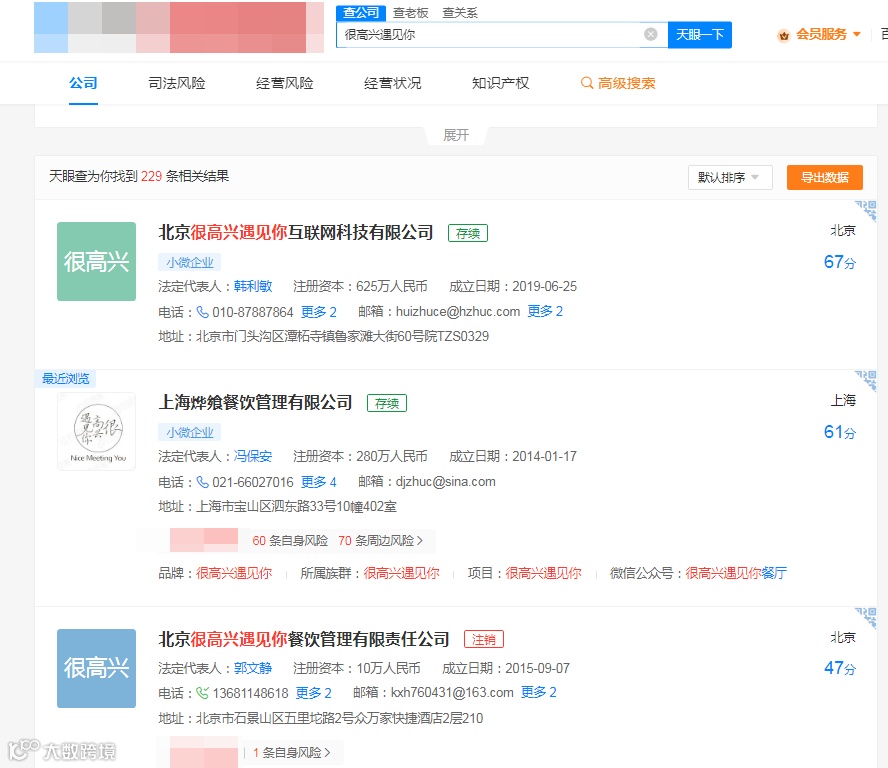Click the green phone icon before 13681148618

pos(202,693)
